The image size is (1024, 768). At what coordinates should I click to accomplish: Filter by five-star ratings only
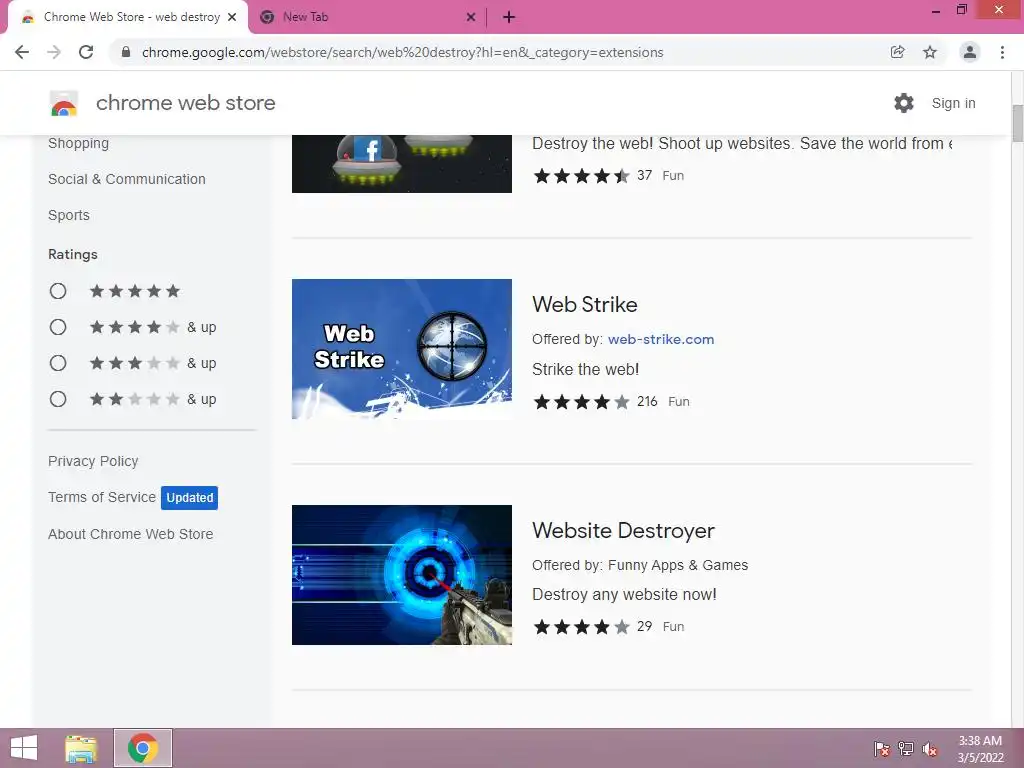(58, 291)
